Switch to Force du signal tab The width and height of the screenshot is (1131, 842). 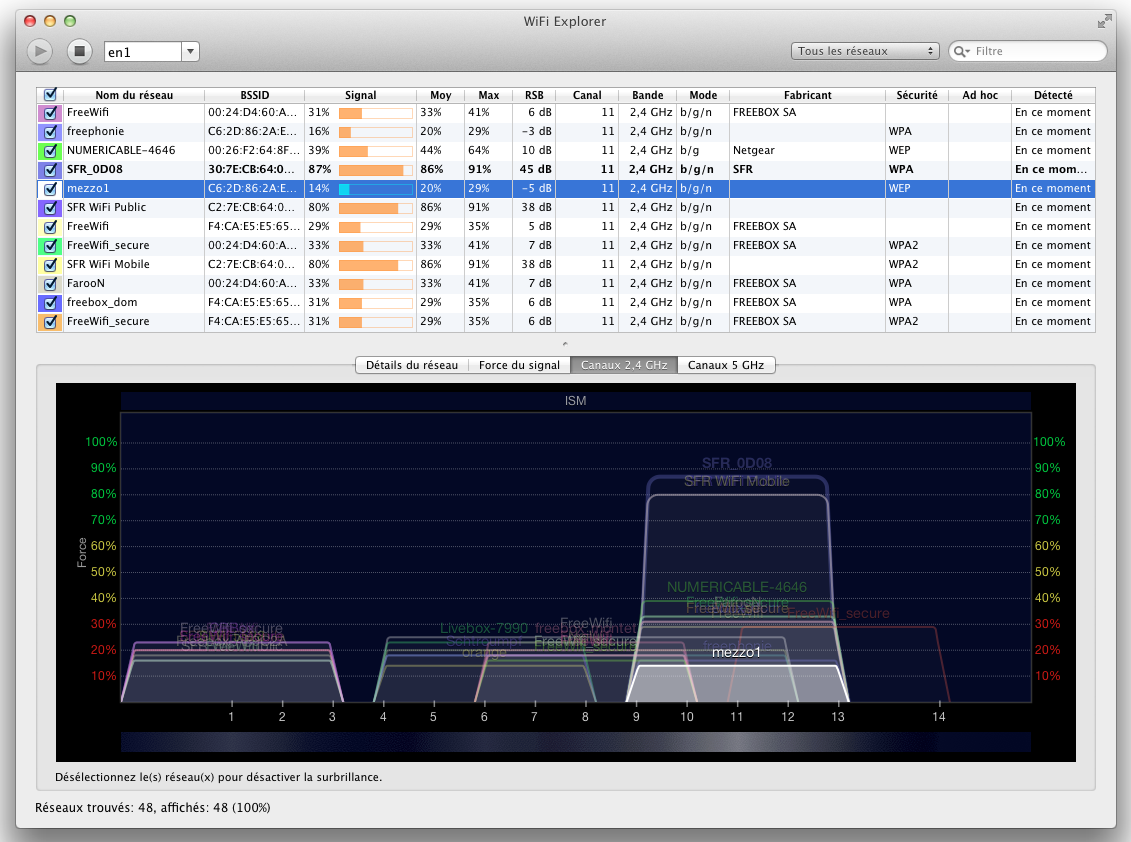[519, 365]
